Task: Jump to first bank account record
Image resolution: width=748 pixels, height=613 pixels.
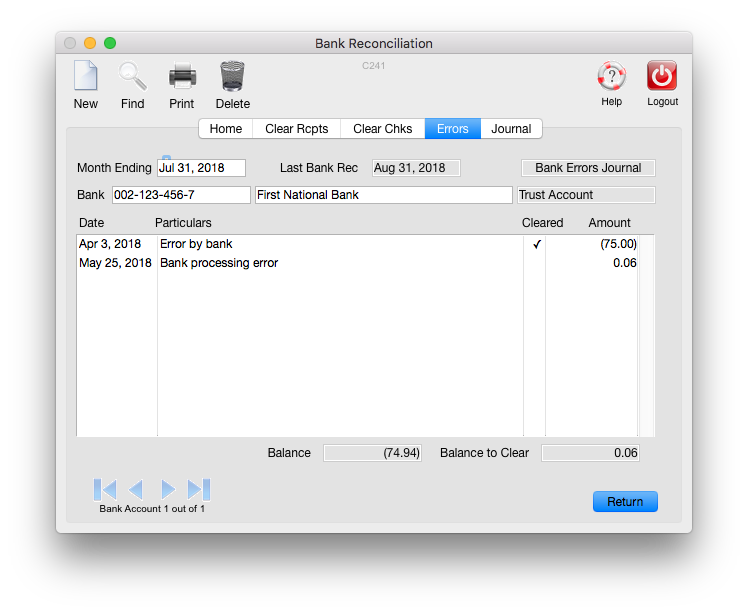Action: [x=105, y=489]
